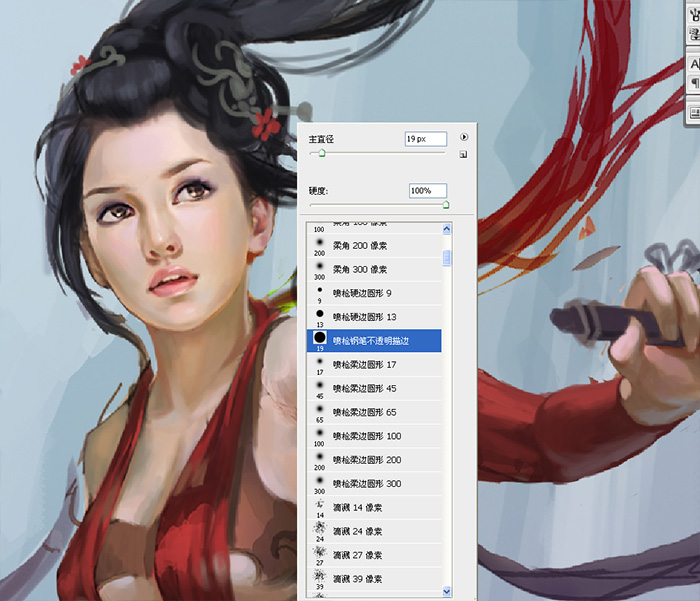Click the new brush preset icon
This screenshot has height=601, width=700.
[x=463, y=154]
